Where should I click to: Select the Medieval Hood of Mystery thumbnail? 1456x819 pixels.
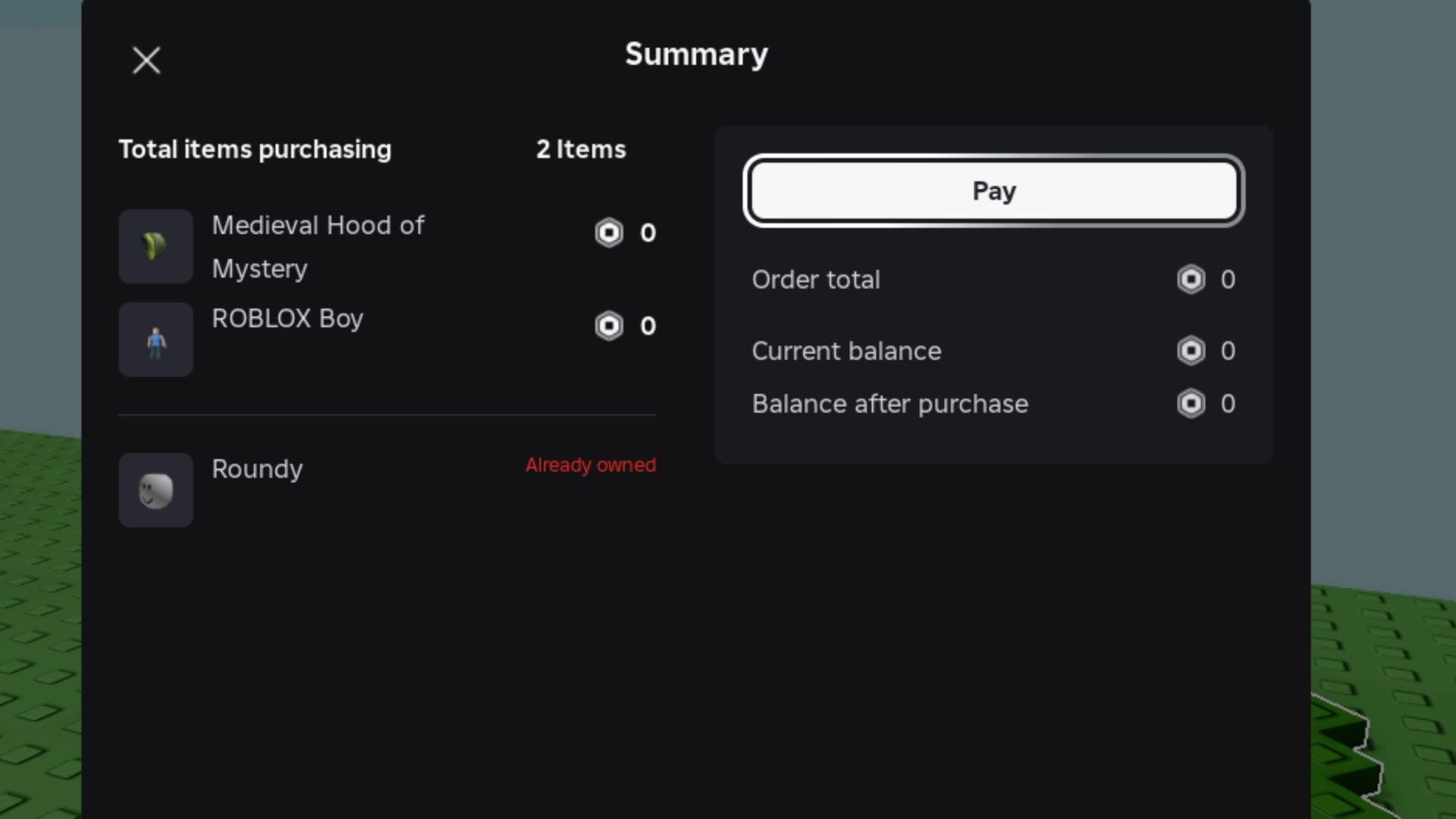(155, 246)
